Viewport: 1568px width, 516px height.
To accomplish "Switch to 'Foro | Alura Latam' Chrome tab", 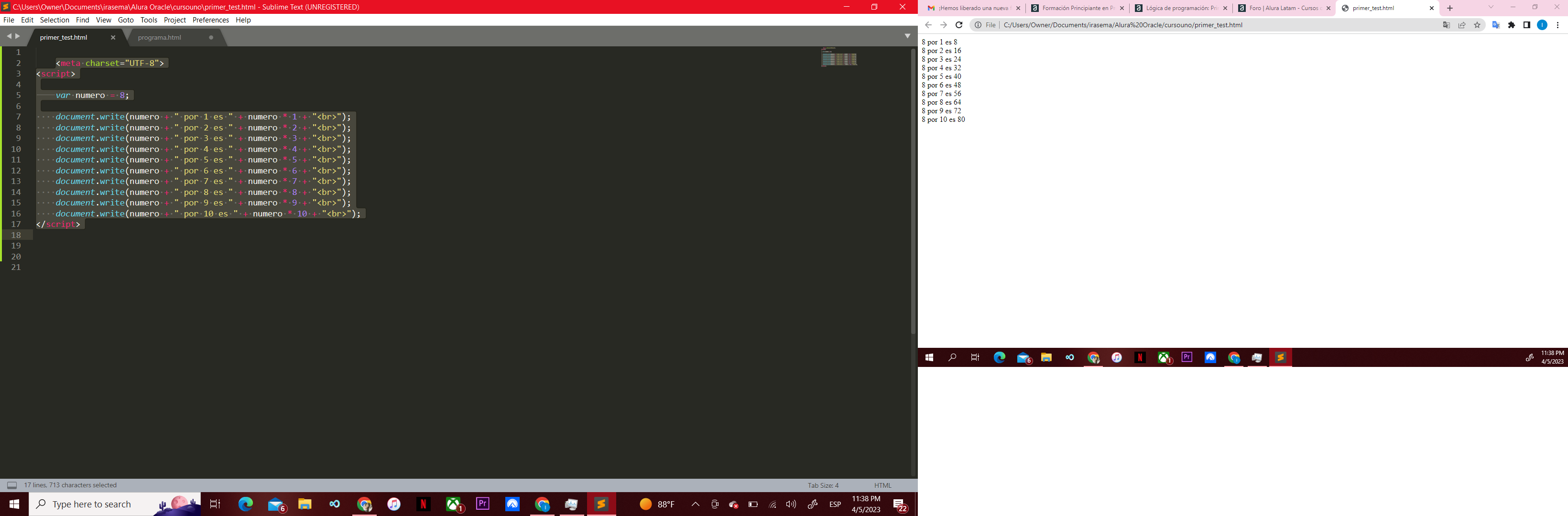I will [x=1285, y=8].
